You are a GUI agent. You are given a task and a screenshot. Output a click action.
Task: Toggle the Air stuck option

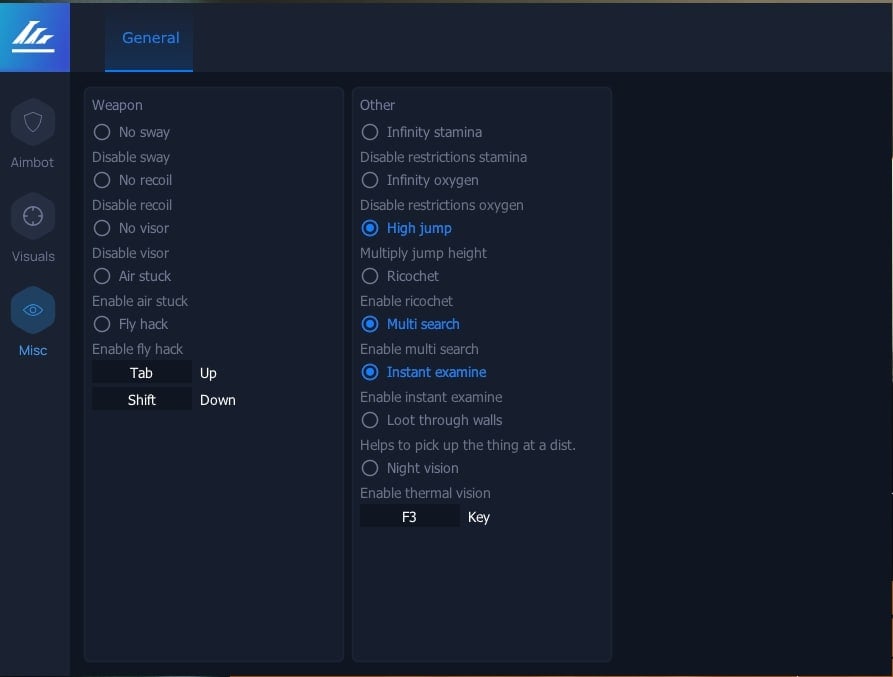[x=102, y=276]
